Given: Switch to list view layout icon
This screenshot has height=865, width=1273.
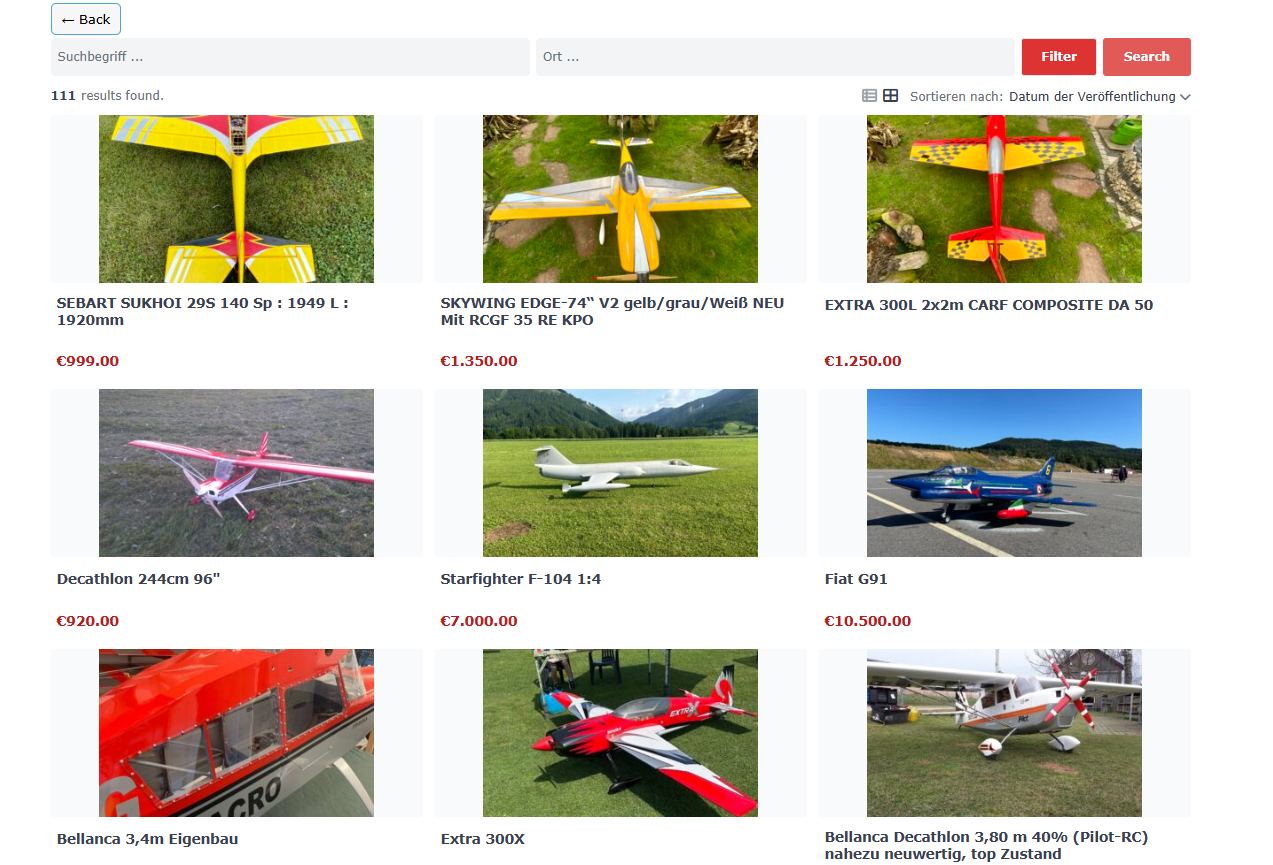Looking at the screenshot, I should (869, 96).
